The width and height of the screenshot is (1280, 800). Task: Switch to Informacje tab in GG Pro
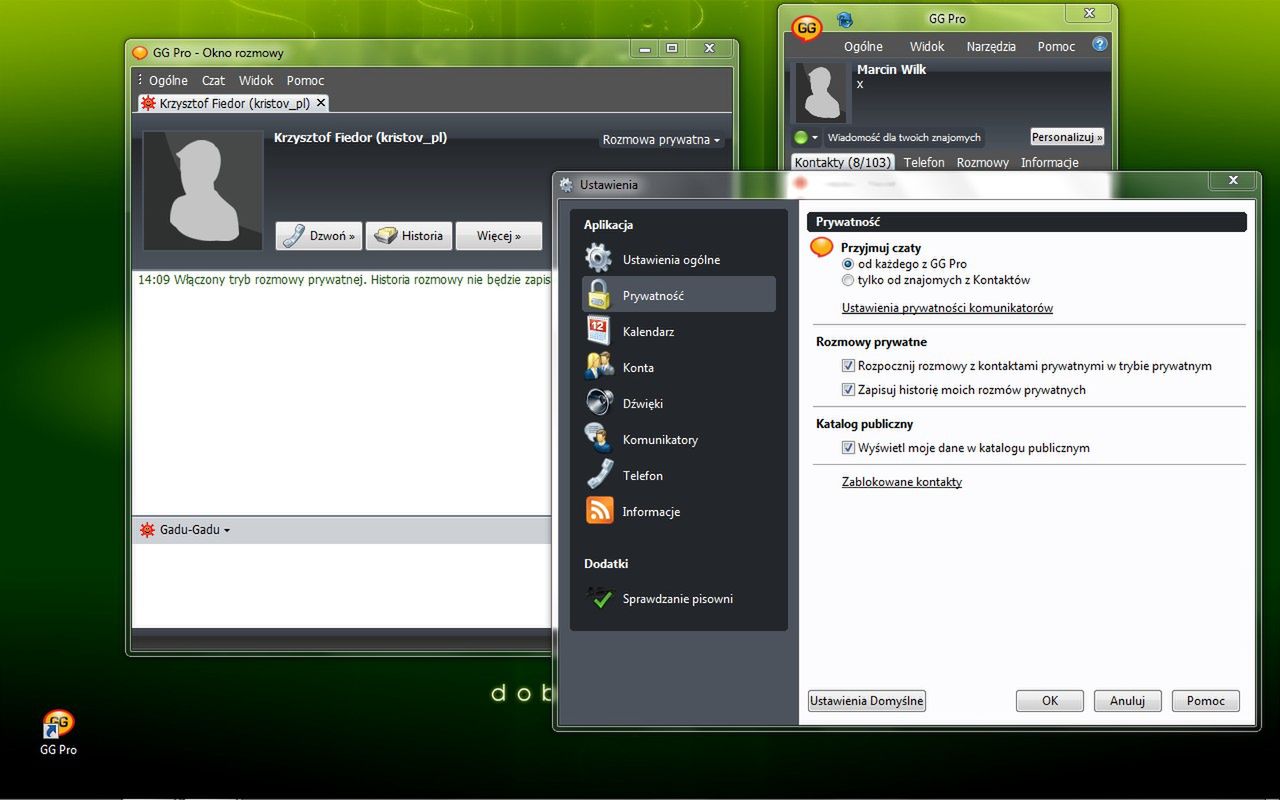coord(1049,162)
